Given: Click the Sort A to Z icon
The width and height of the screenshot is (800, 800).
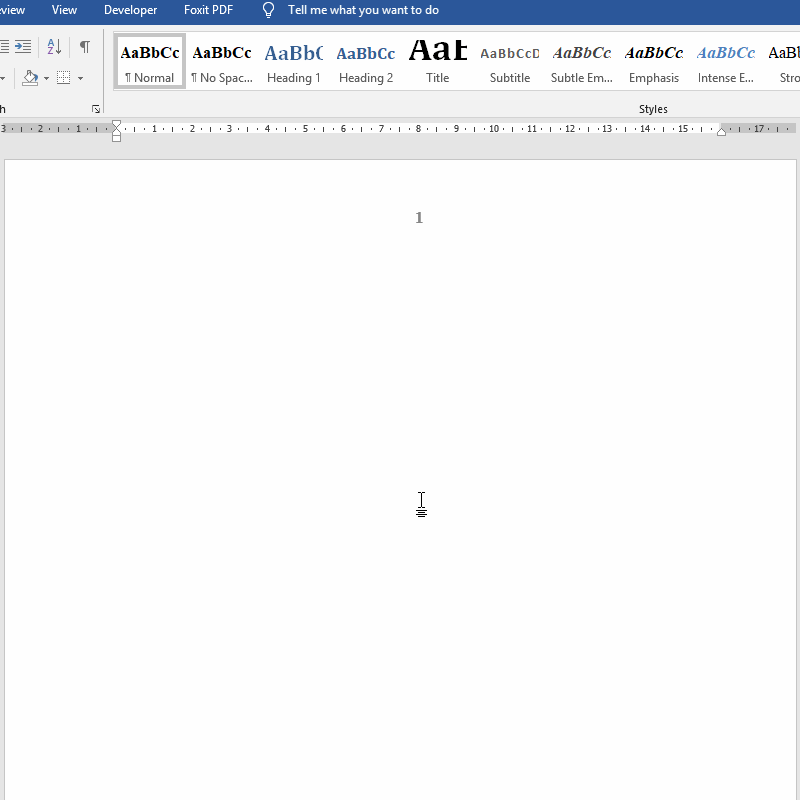Looking at the screenshot, I should (x=54, y=47).
